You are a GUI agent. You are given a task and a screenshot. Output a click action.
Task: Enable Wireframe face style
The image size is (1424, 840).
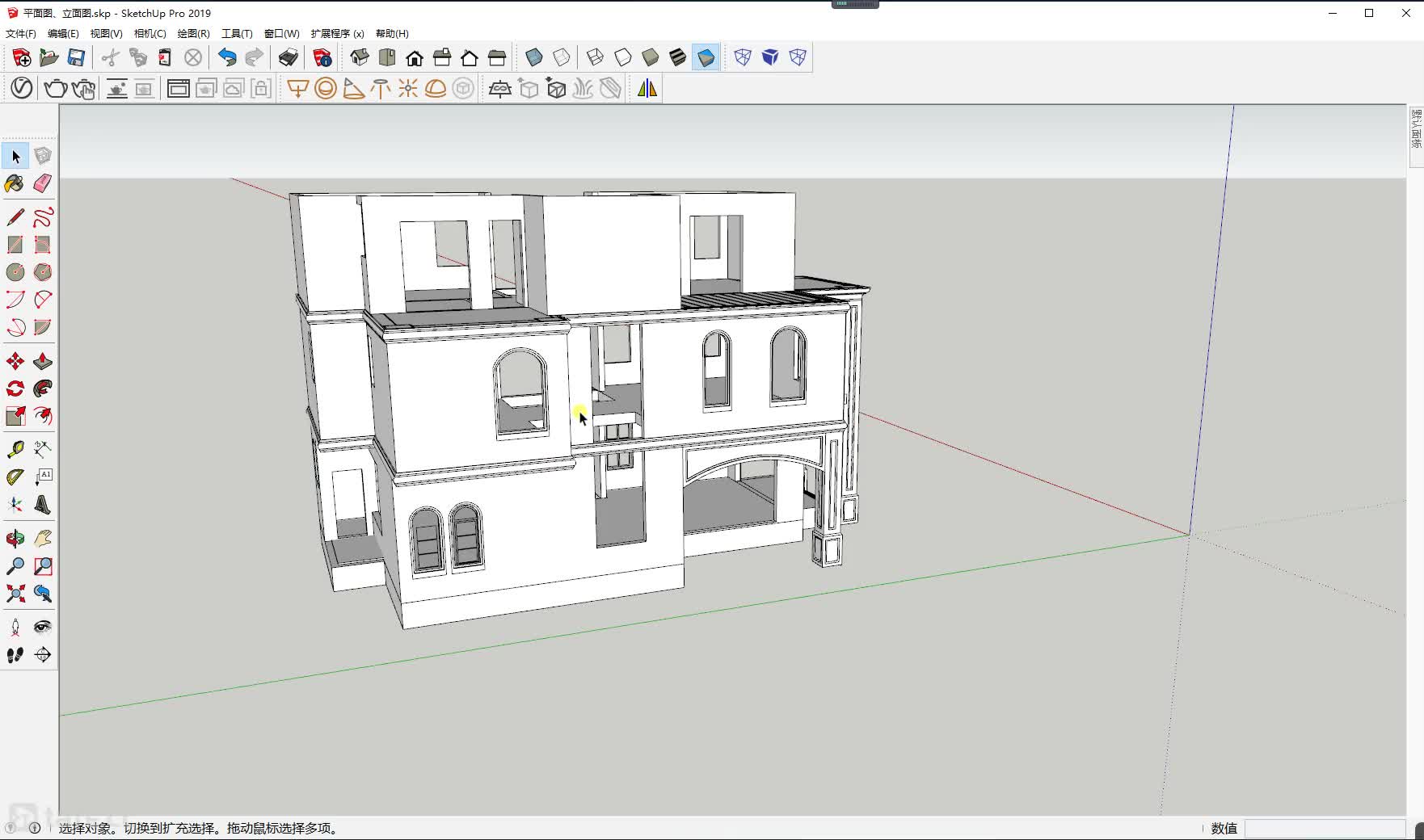point(596,57)
